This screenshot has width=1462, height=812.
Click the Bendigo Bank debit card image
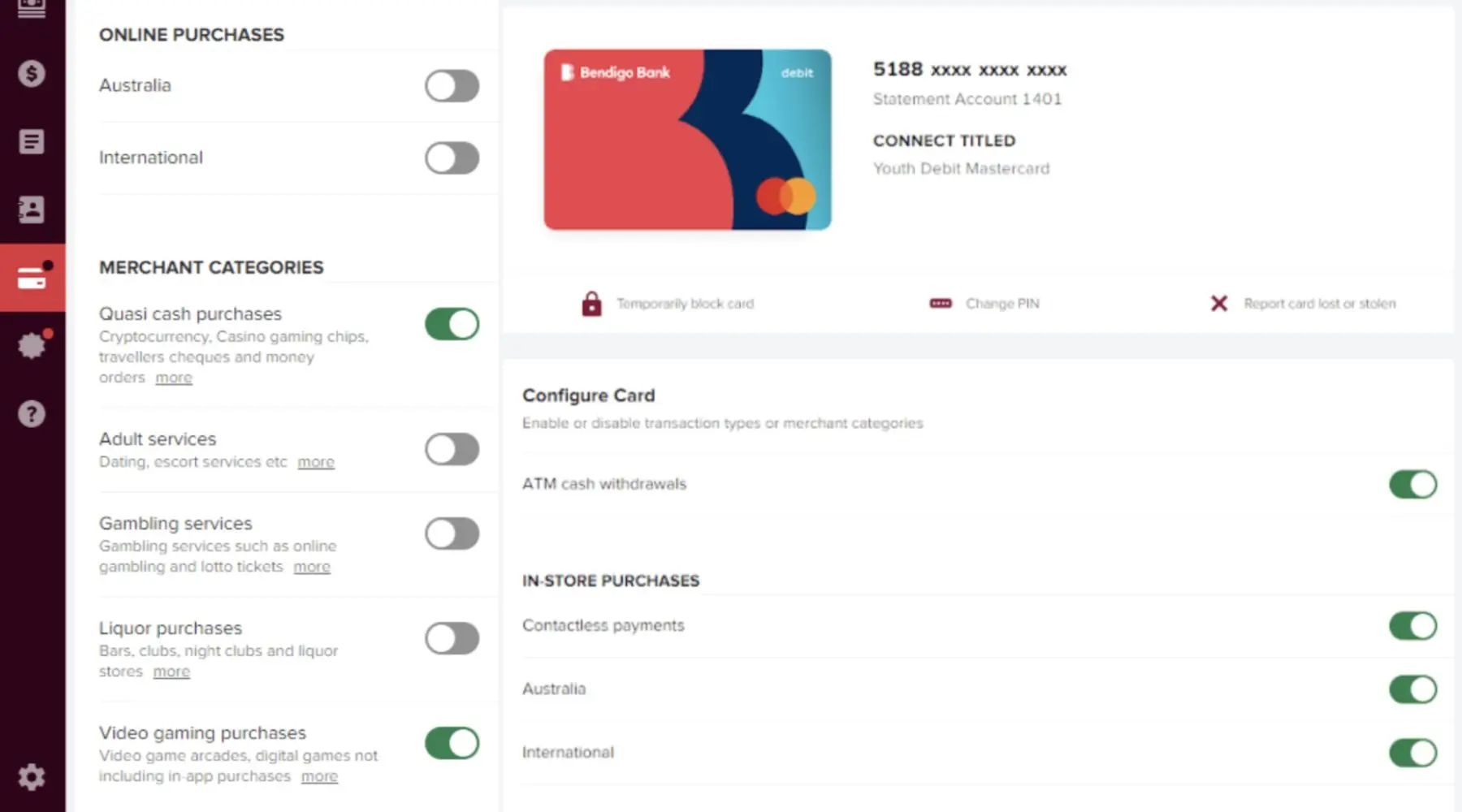[687, 140]
